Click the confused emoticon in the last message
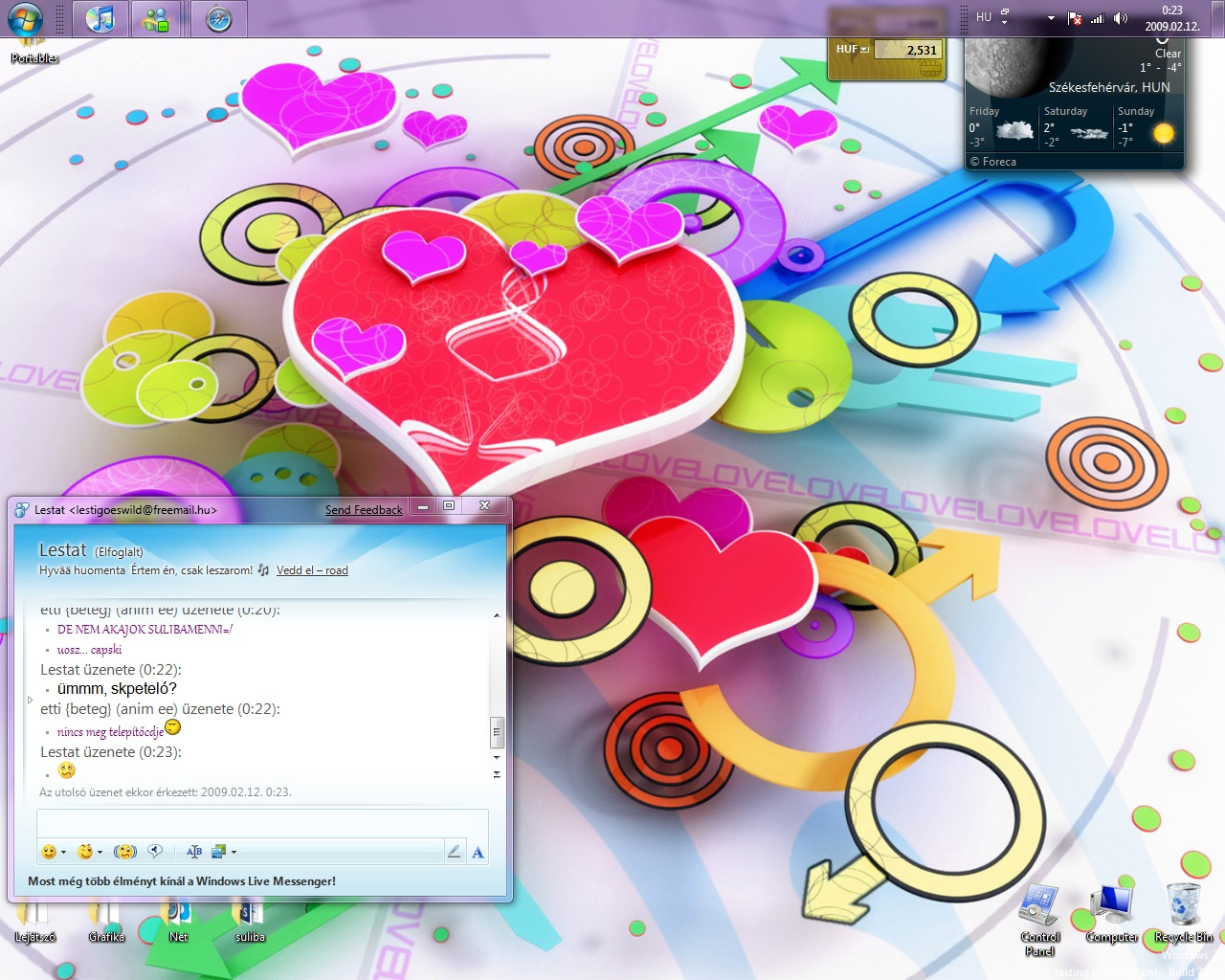Viewport: 1225px width, 980px height. [x=67, y=770]
